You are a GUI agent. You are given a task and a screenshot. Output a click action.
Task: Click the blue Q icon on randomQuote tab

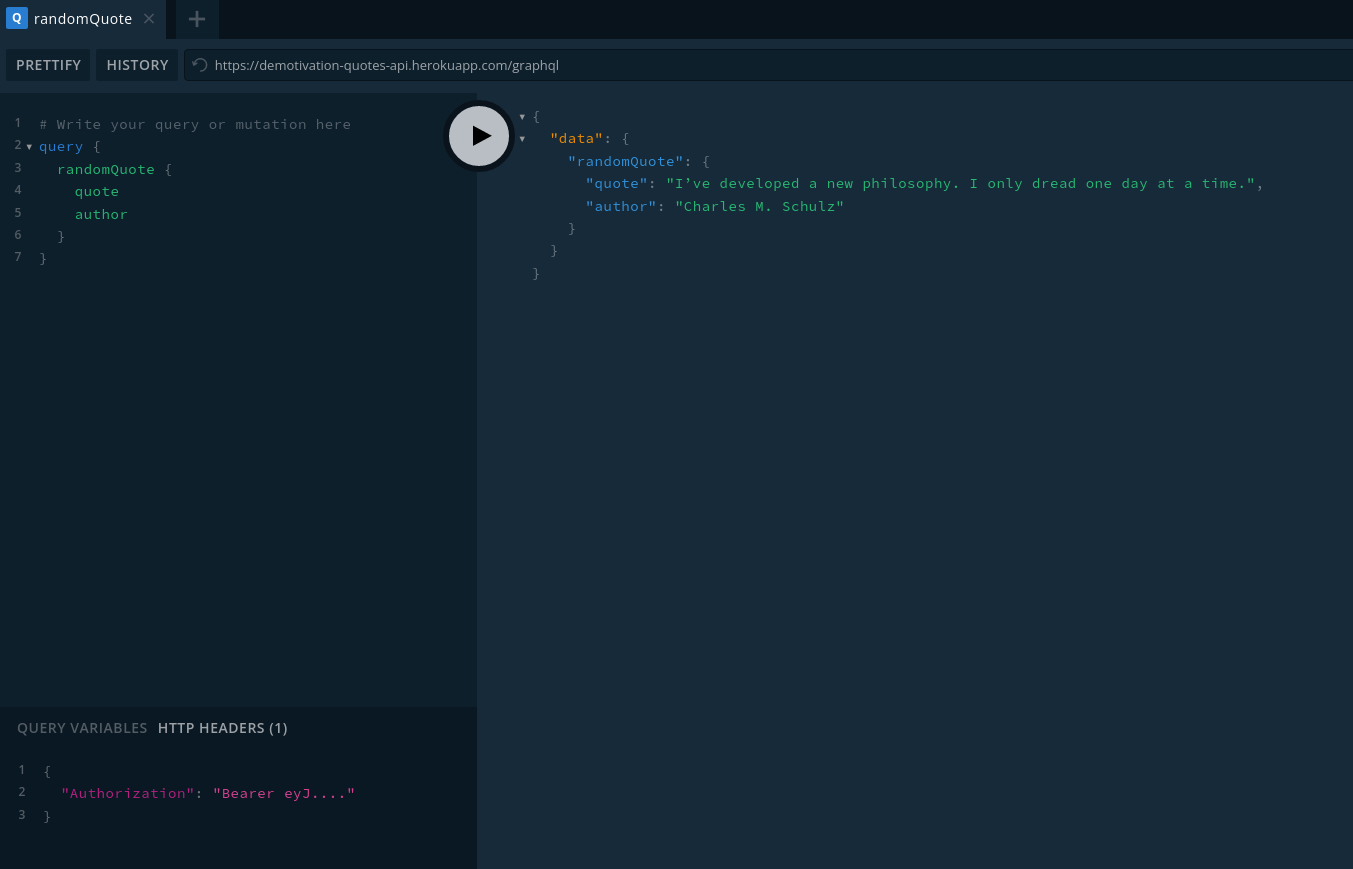pyautogui.click(x=17, y=18)
